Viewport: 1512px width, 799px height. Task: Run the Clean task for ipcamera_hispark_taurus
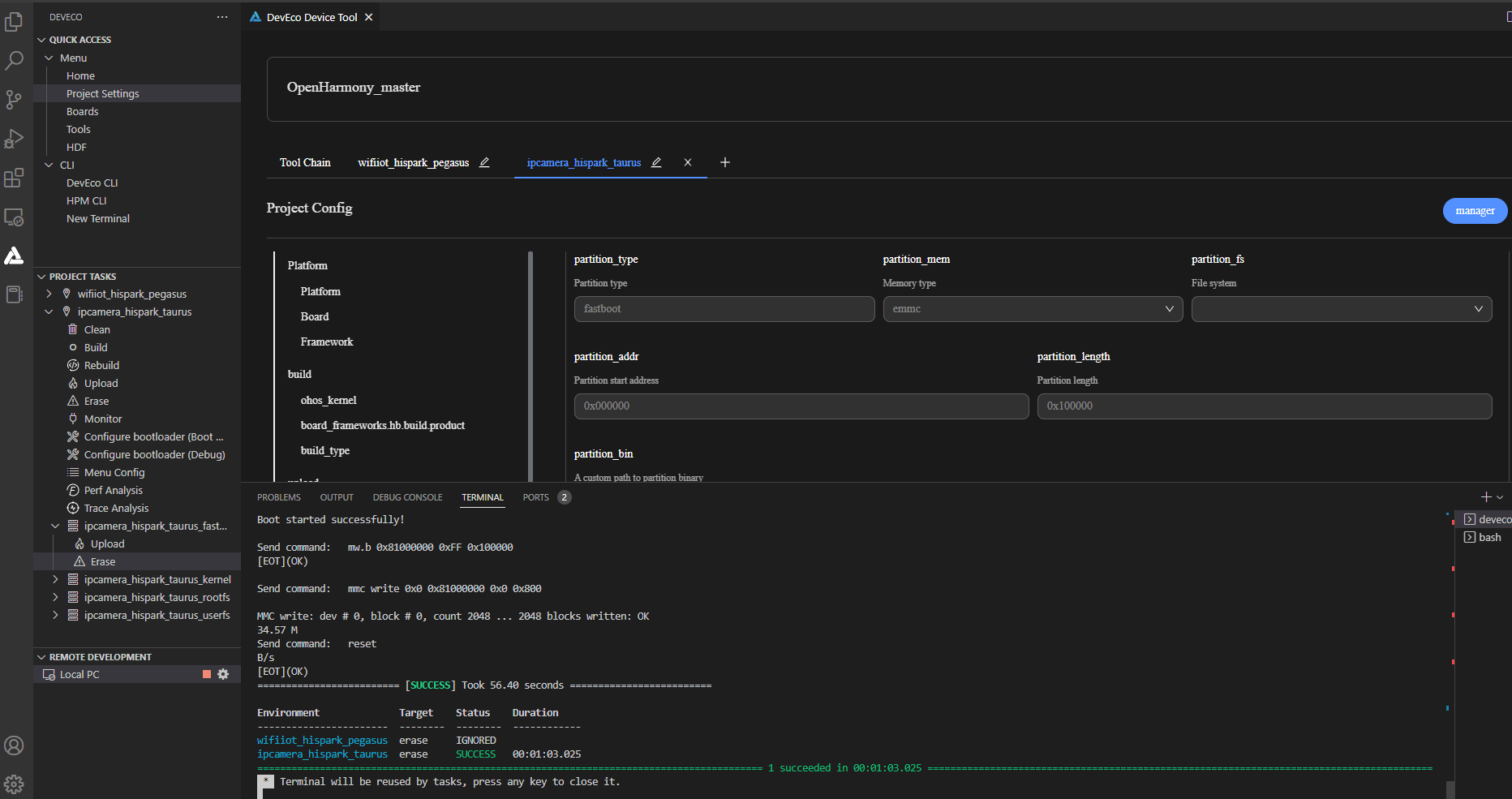pyautogui.click(x=97, y=329)
